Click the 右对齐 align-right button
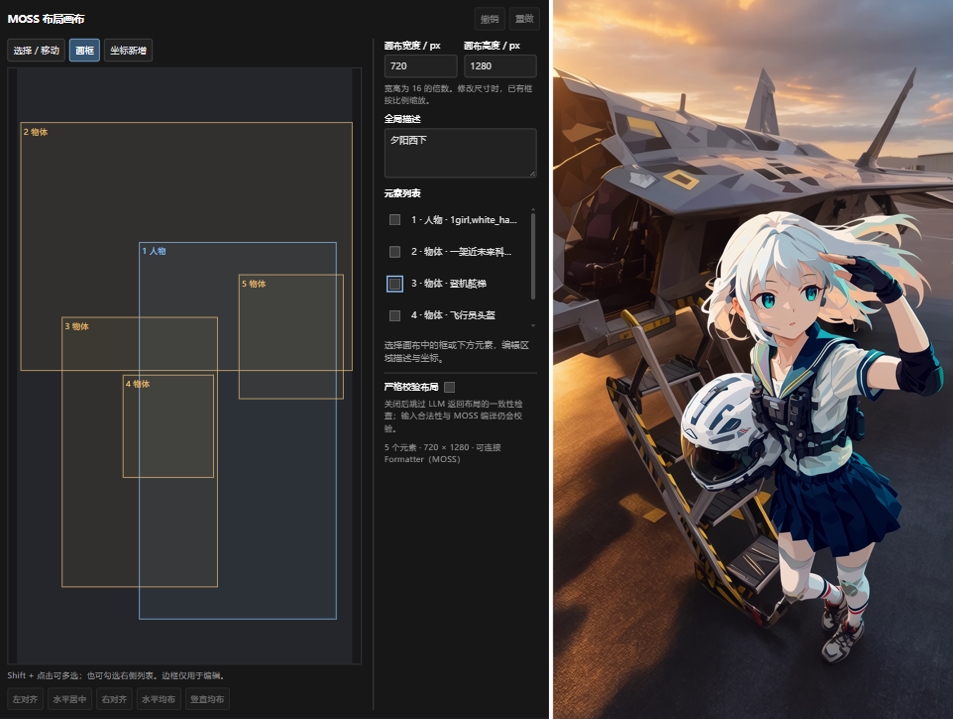The image size is (953, 719). (x=114, y=699)
